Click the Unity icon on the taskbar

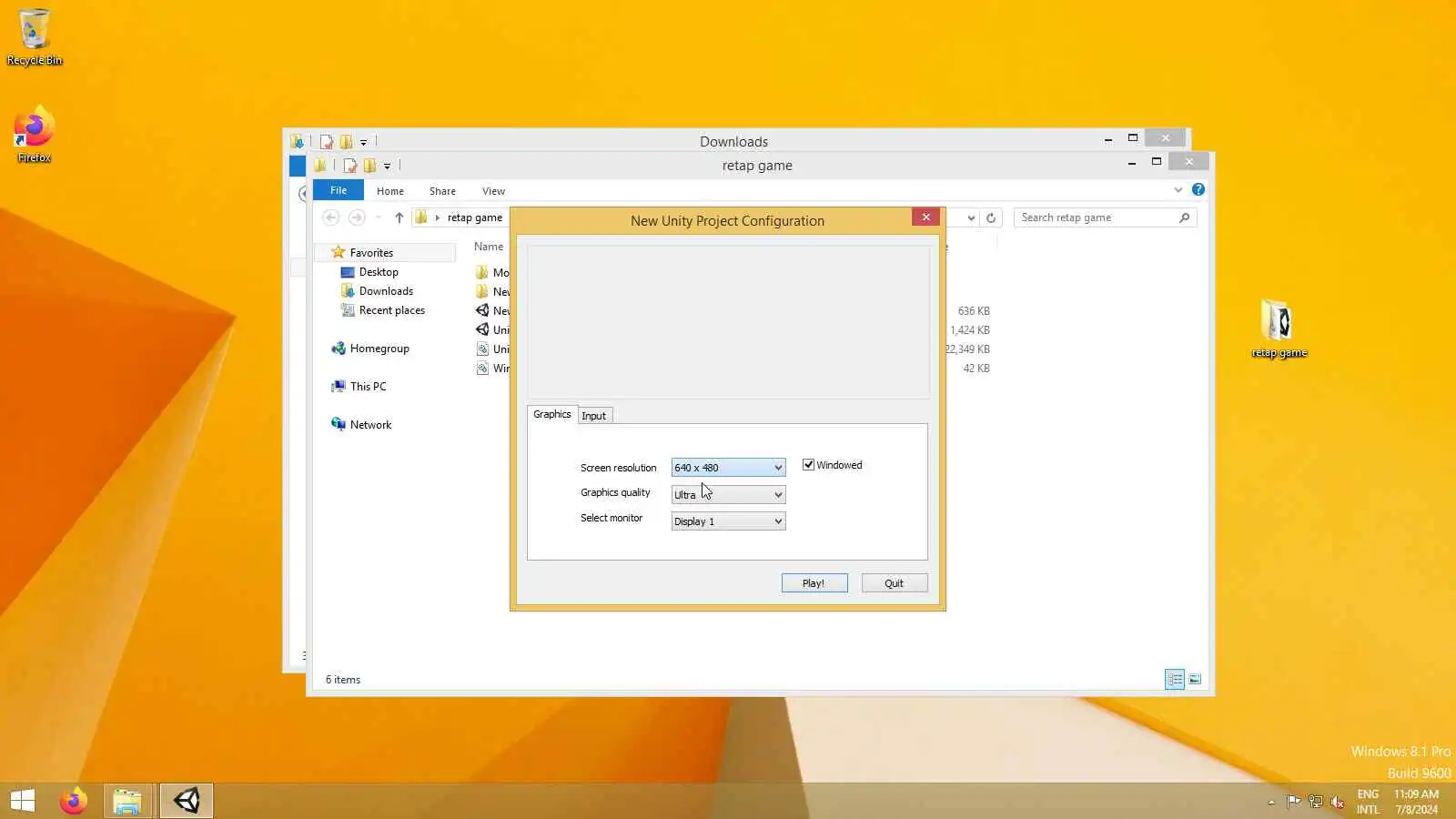pos(187,801)
